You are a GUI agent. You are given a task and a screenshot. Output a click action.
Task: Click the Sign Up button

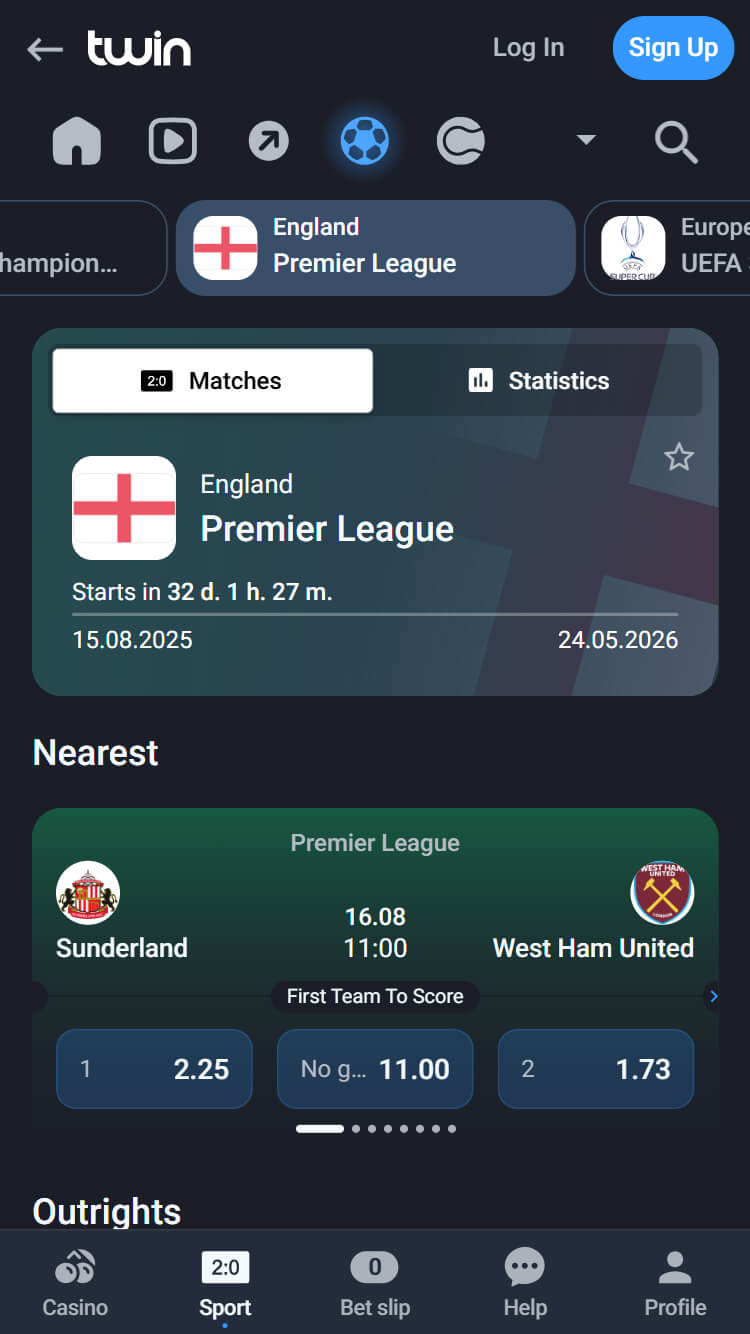pyautogui.click(x=673, y=48)
